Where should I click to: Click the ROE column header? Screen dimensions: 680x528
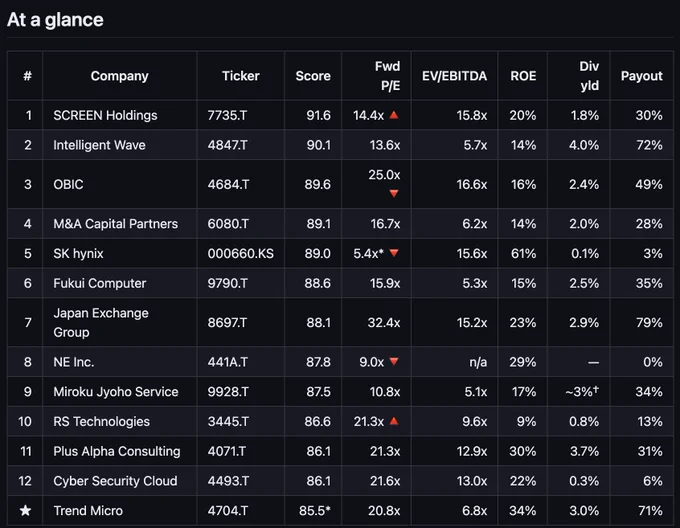coord(523,76)
